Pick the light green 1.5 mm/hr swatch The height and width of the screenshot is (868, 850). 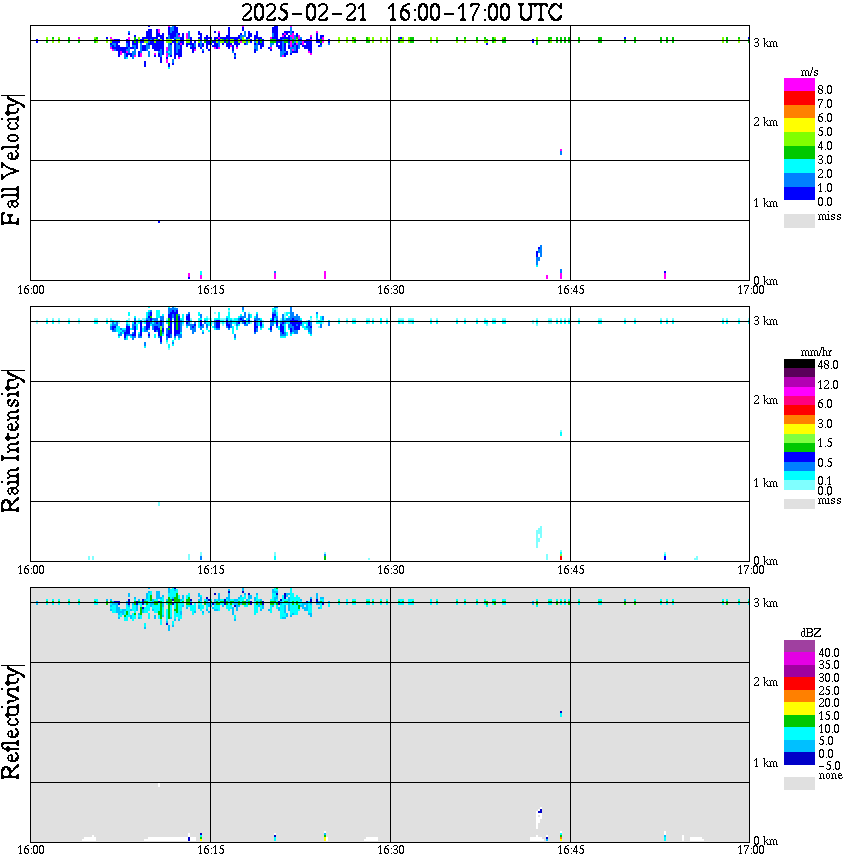[799, 438]
